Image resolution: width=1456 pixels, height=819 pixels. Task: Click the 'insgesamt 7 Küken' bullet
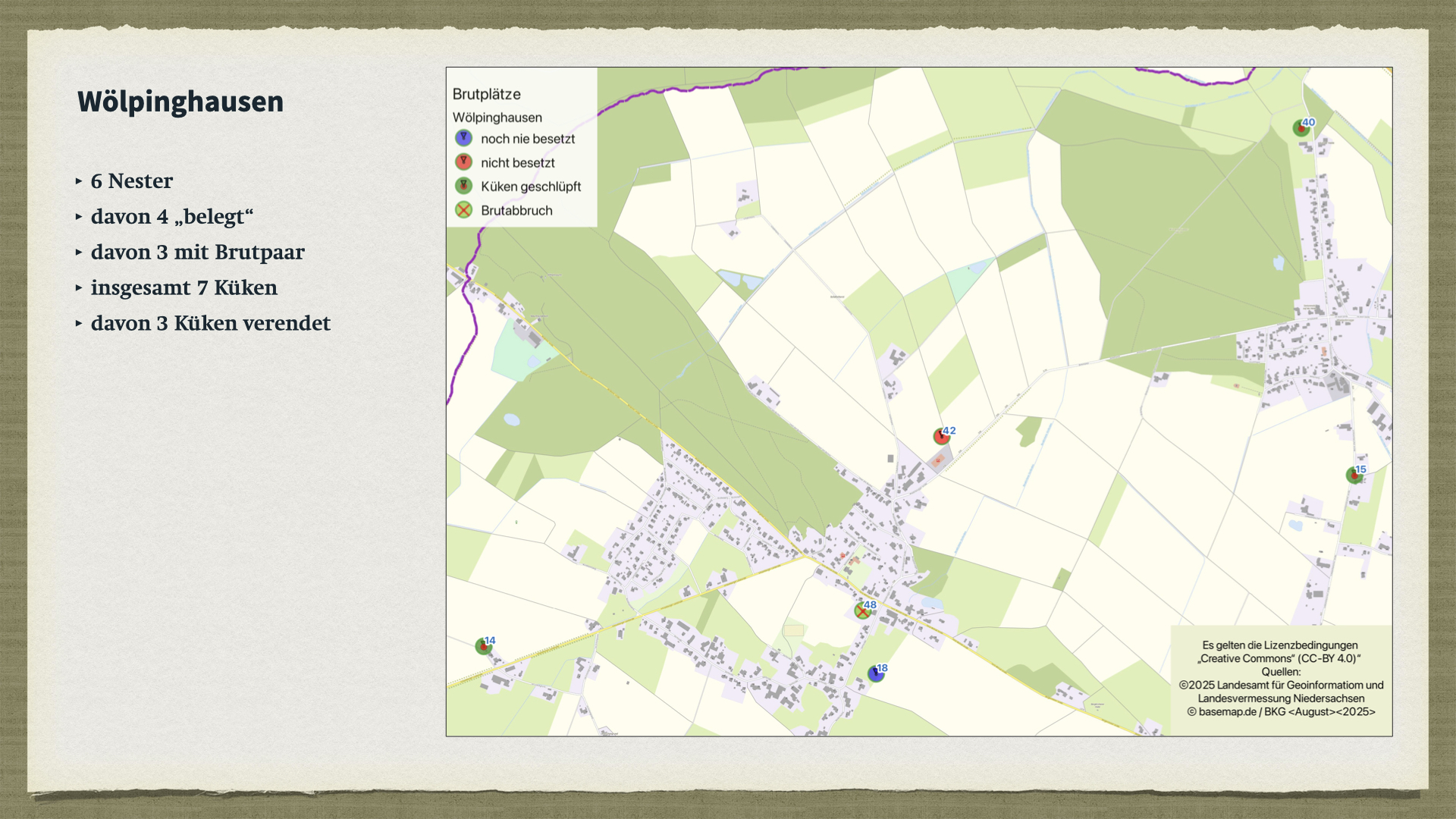(x=184, y=288)
